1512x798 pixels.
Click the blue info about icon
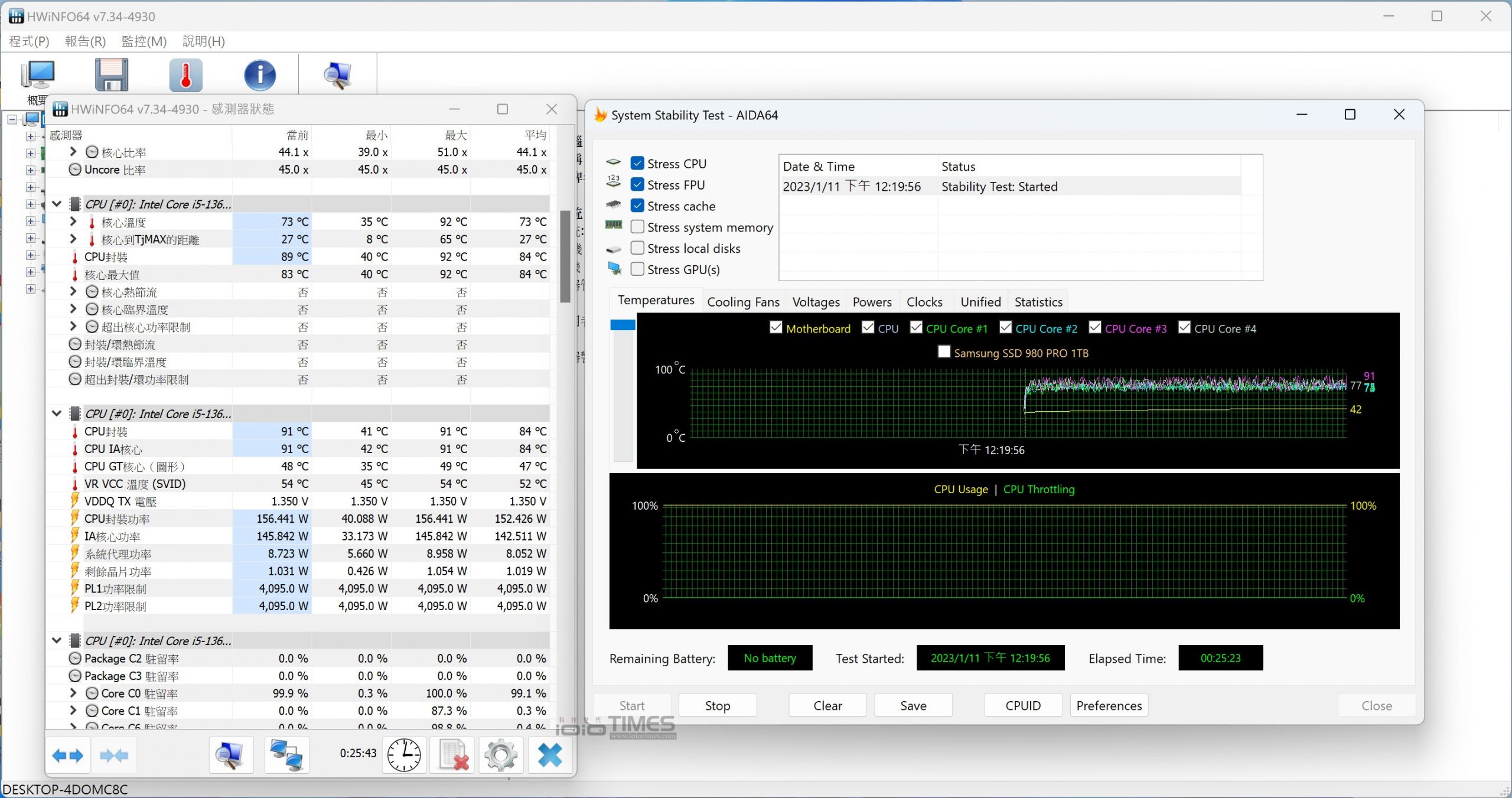coord(260,75)
